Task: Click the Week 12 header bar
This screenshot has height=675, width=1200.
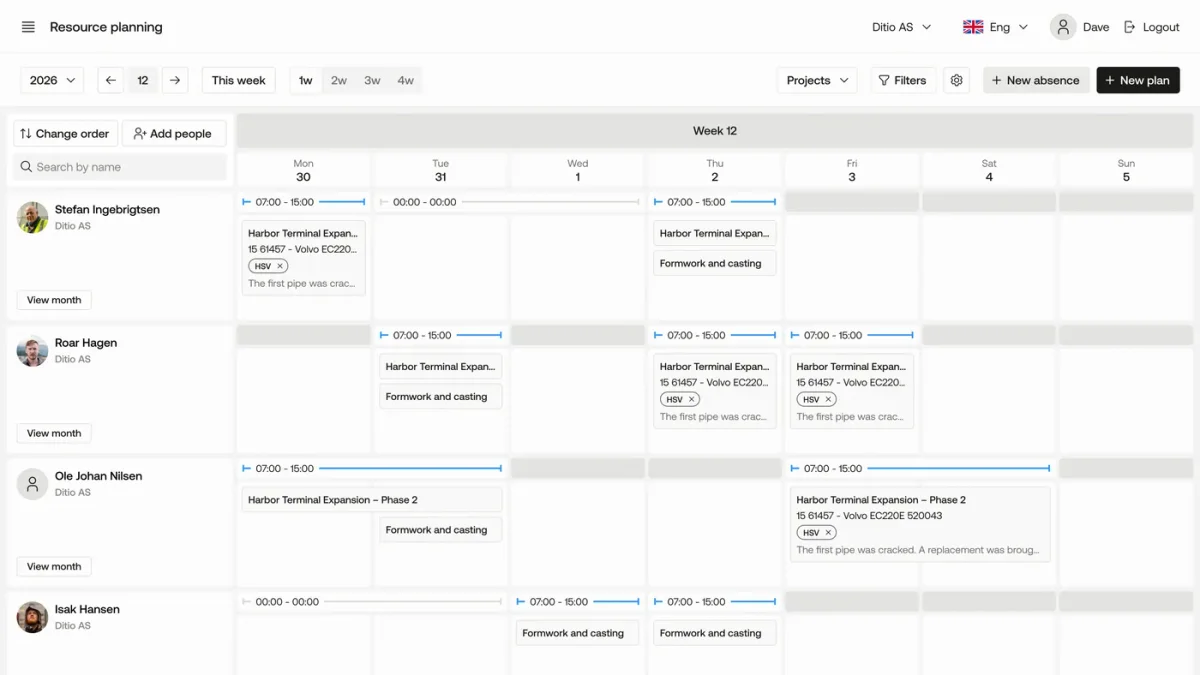Action: tap(715, 131)
